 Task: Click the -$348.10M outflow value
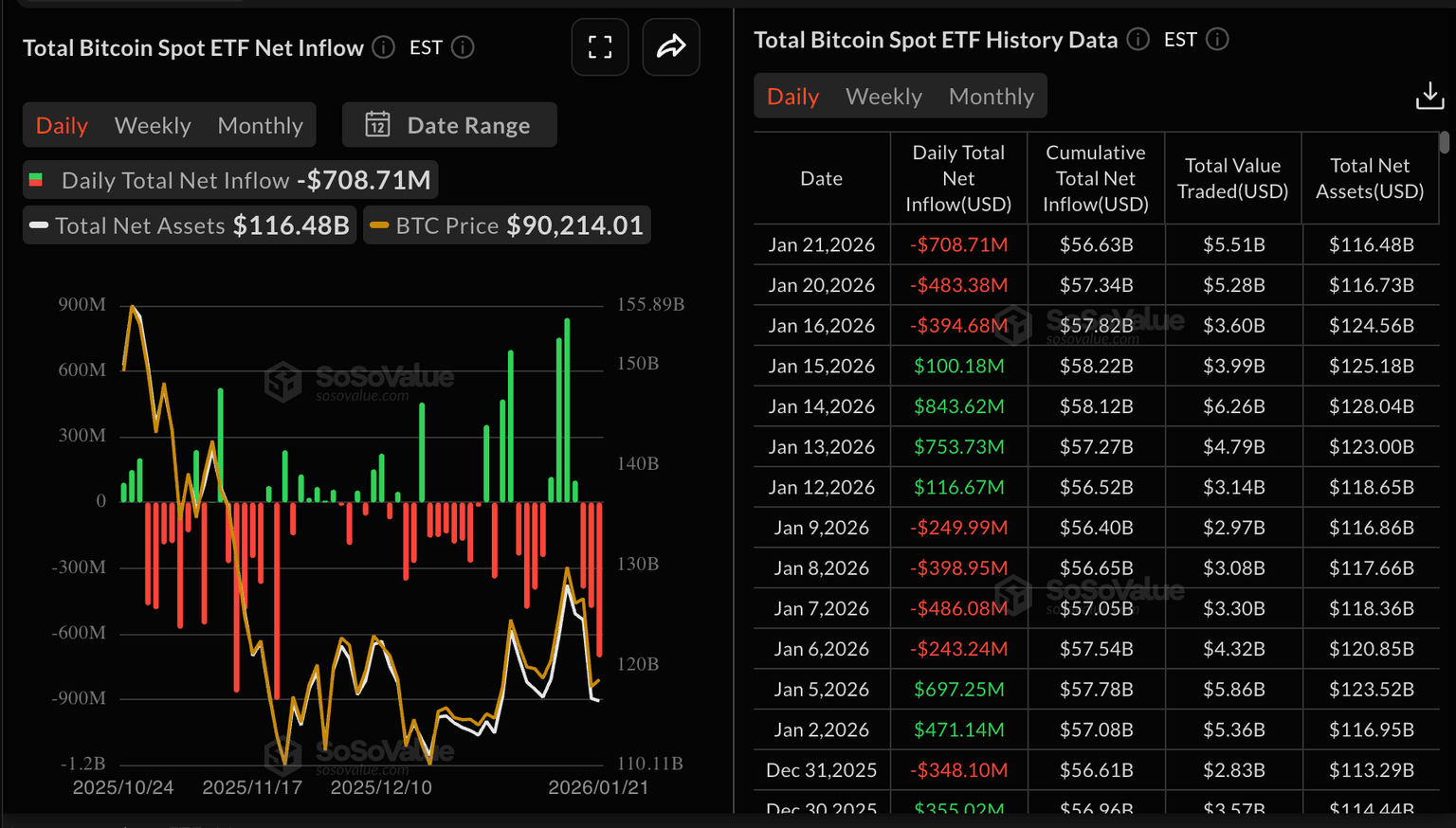[x=958, y=770]
